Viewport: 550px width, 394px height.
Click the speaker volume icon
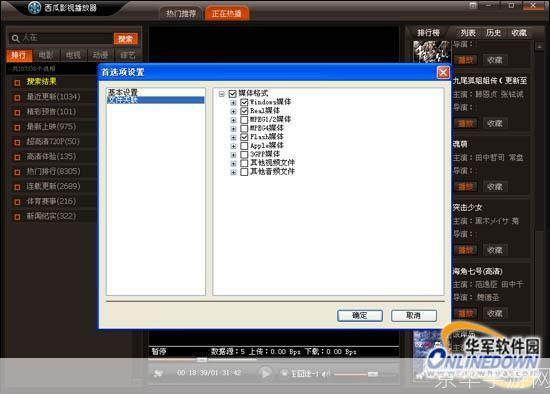pyautogui.click(x=326, y=374)
